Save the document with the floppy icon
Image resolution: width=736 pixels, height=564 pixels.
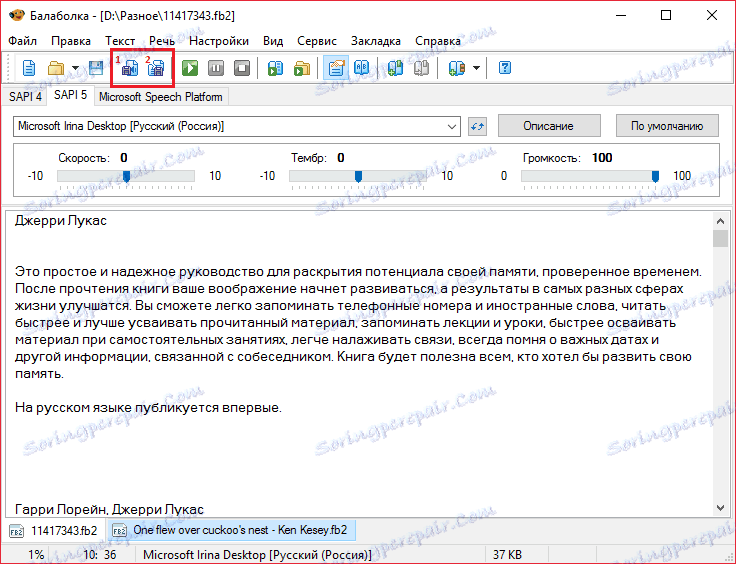96,69
